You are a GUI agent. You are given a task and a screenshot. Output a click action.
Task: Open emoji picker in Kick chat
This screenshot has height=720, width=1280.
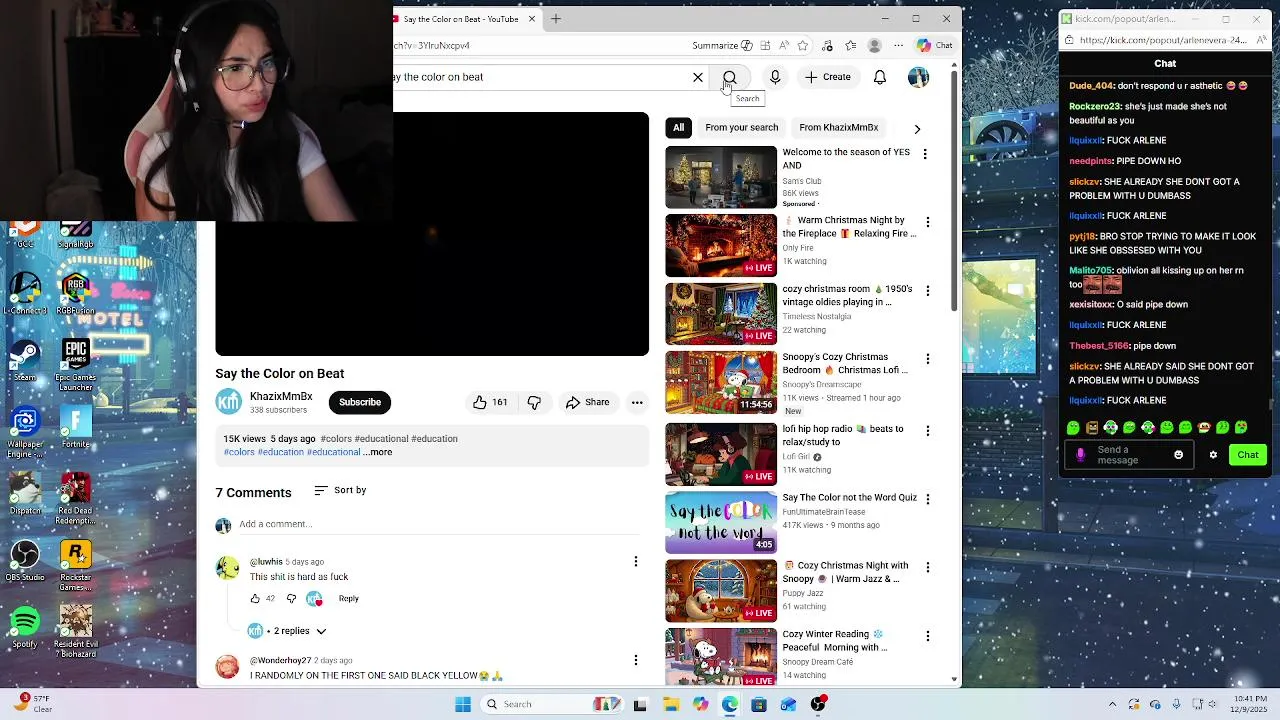[x=1178, y=455]
